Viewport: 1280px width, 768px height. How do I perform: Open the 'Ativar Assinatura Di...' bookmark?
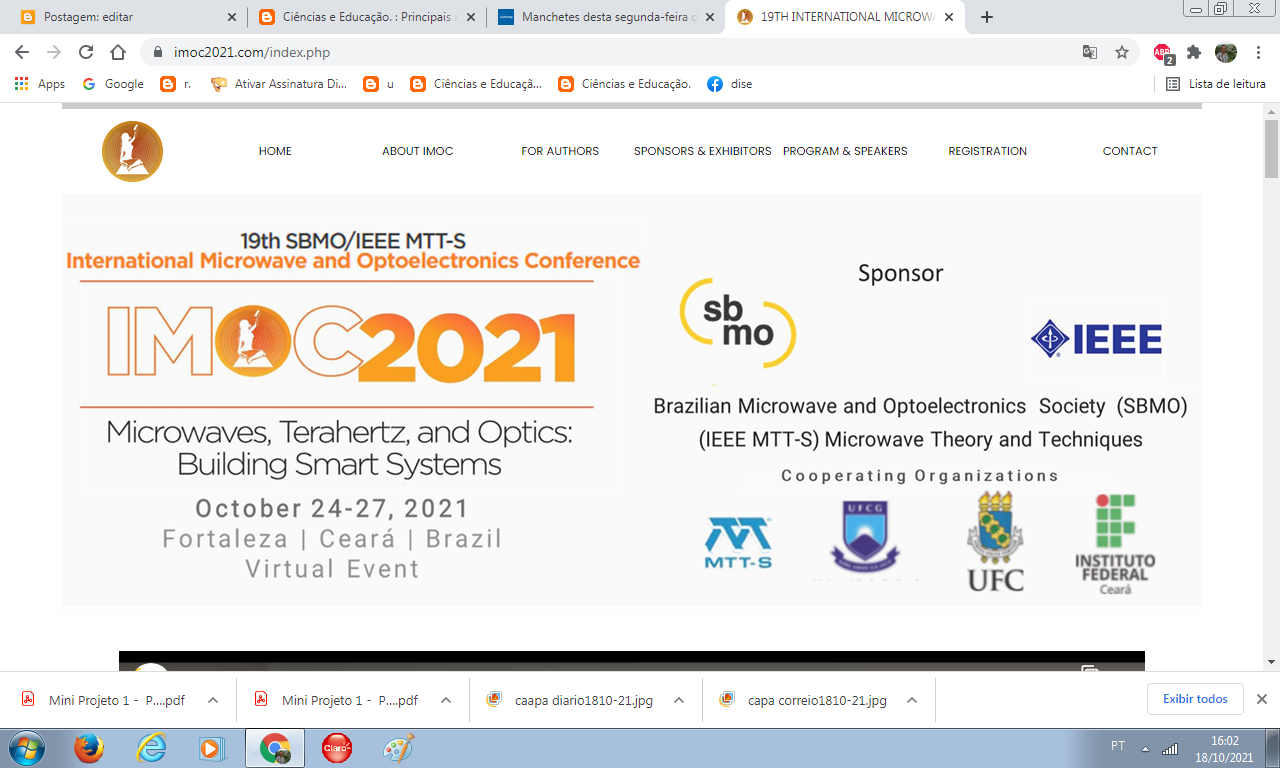coord(279,84)
